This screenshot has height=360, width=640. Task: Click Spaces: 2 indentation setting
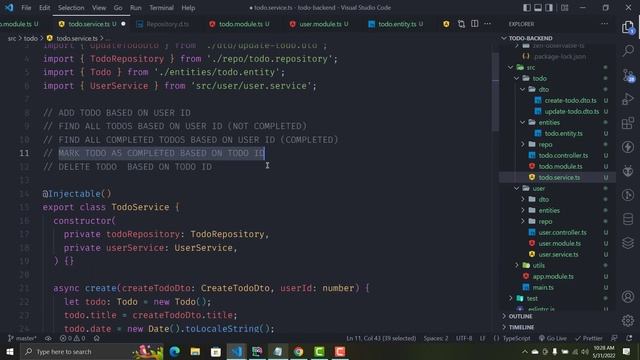pyautogui.click(x=436, y=338)
